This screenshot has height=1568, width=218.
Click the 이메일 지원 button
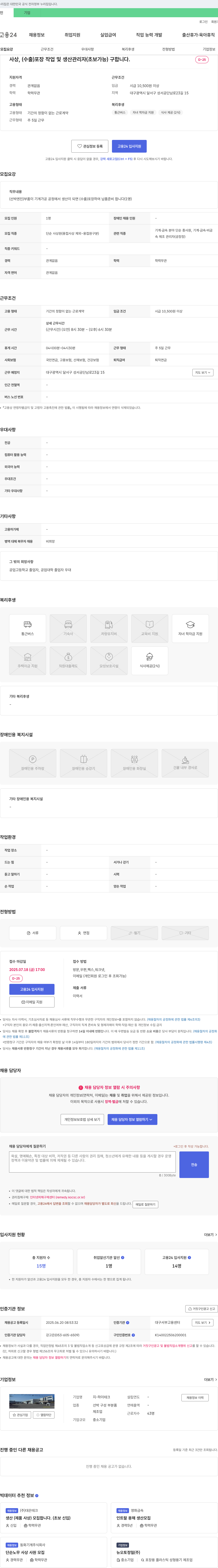(x=32, y=1002)
